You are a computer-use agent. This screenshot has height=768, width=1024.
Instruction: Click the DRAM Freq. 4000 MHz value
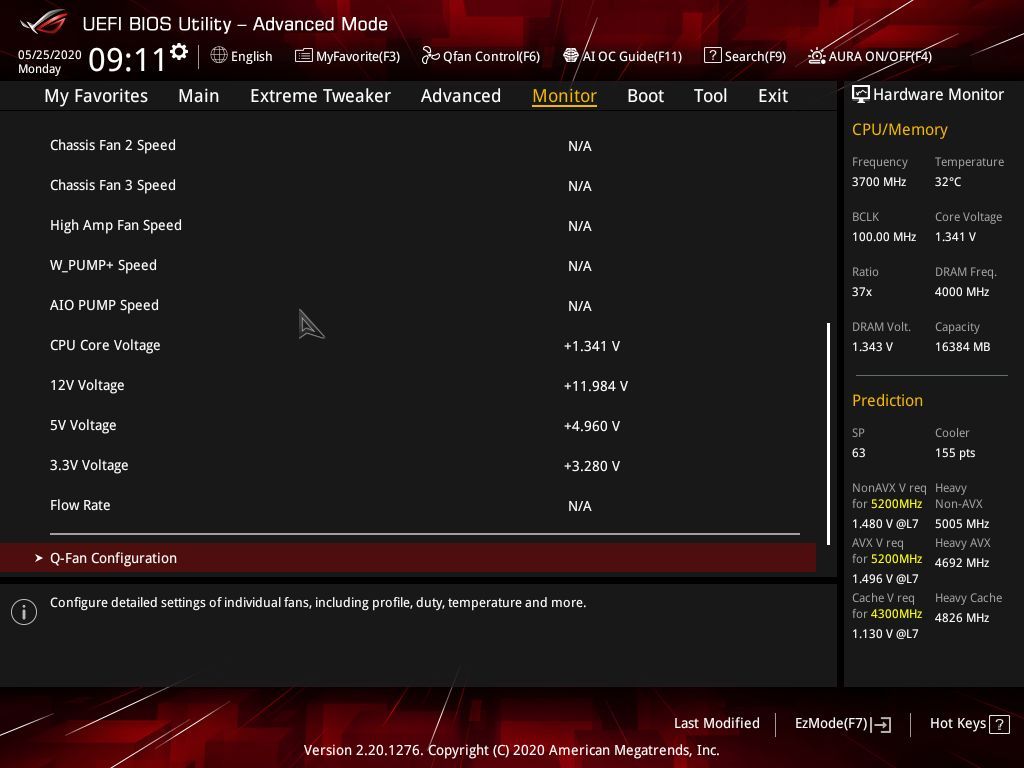(x=961, y=291)
